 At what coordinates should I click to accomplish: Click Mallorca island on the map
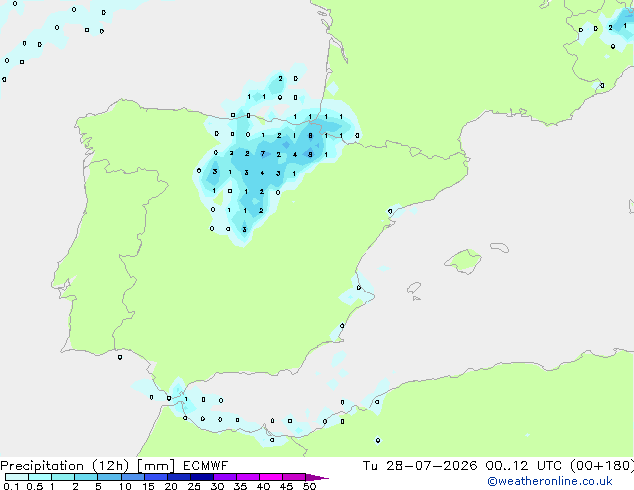coord(463,261)
